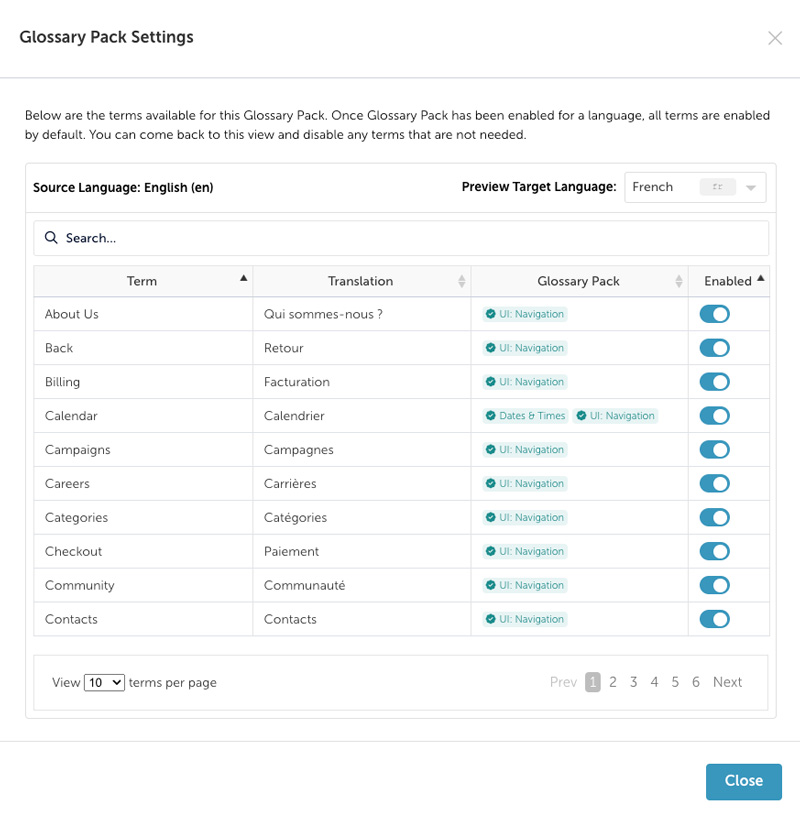Click the fr language code badge
Image resolution: width=800 pixels, height=821 pixels.
click(x=717, y=187)
